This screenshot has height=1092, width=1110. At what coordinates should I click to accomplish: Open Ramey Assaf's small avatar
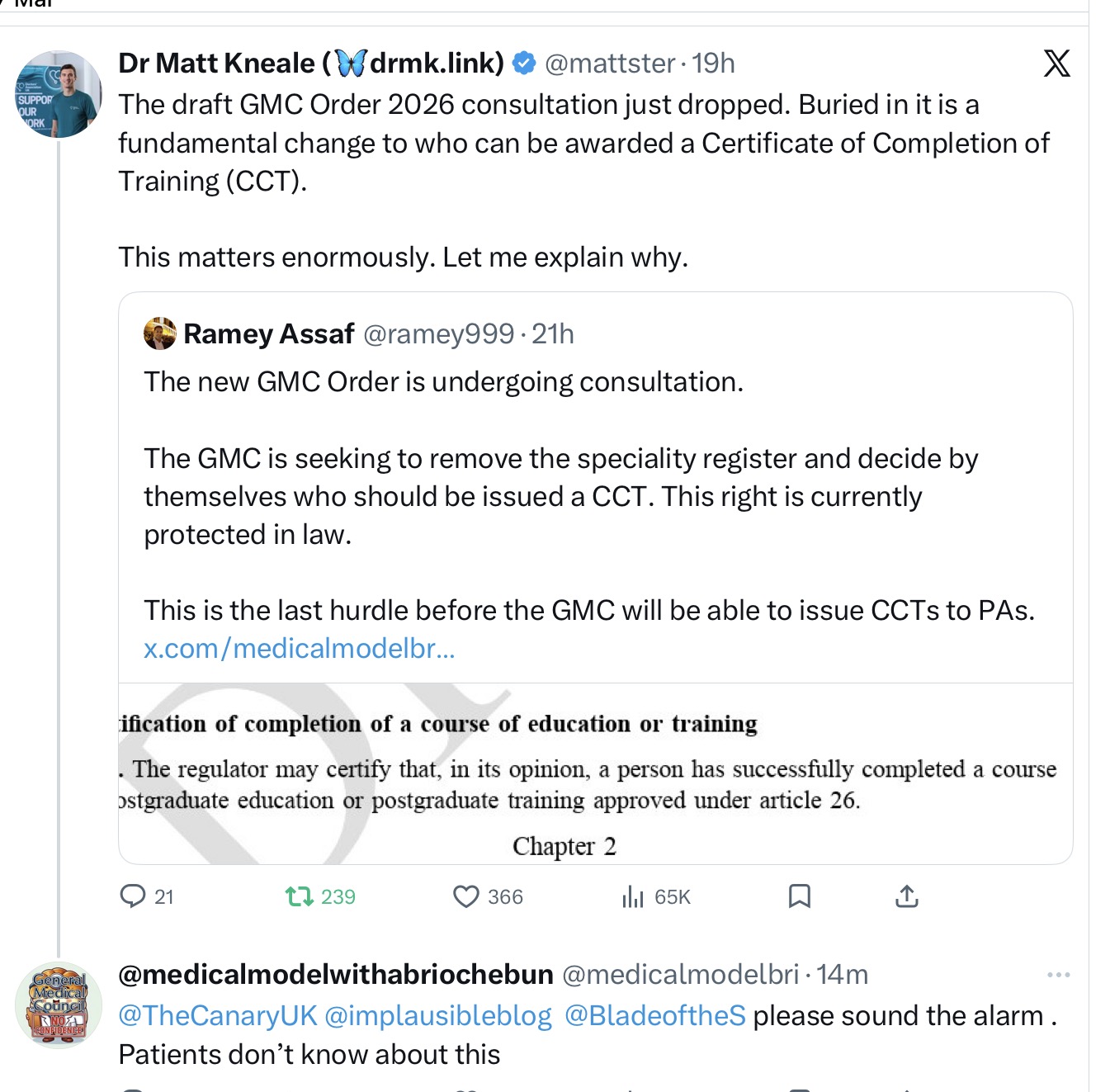pos(160,333)
